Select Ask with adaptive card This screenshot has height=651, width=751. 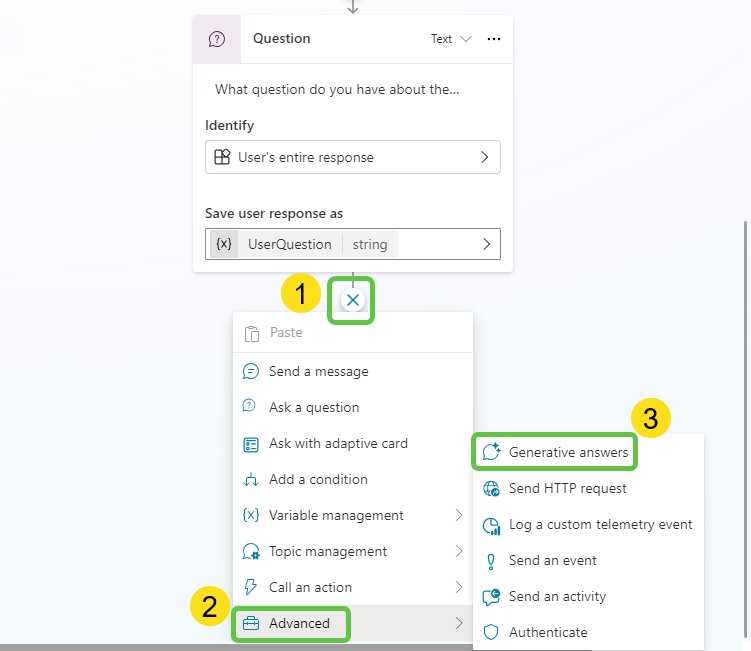tap(338, 444)
